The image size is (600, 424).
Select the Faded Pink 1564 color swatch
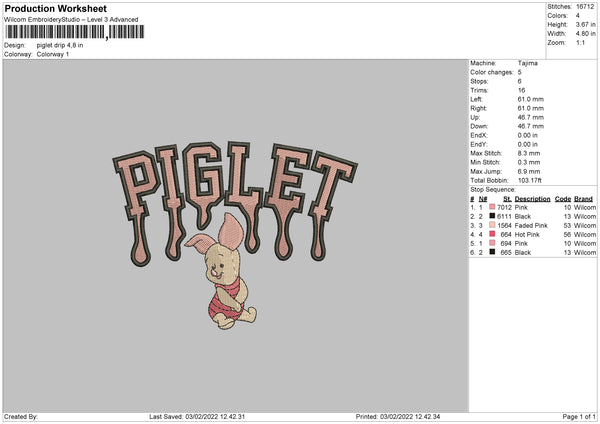492,225
